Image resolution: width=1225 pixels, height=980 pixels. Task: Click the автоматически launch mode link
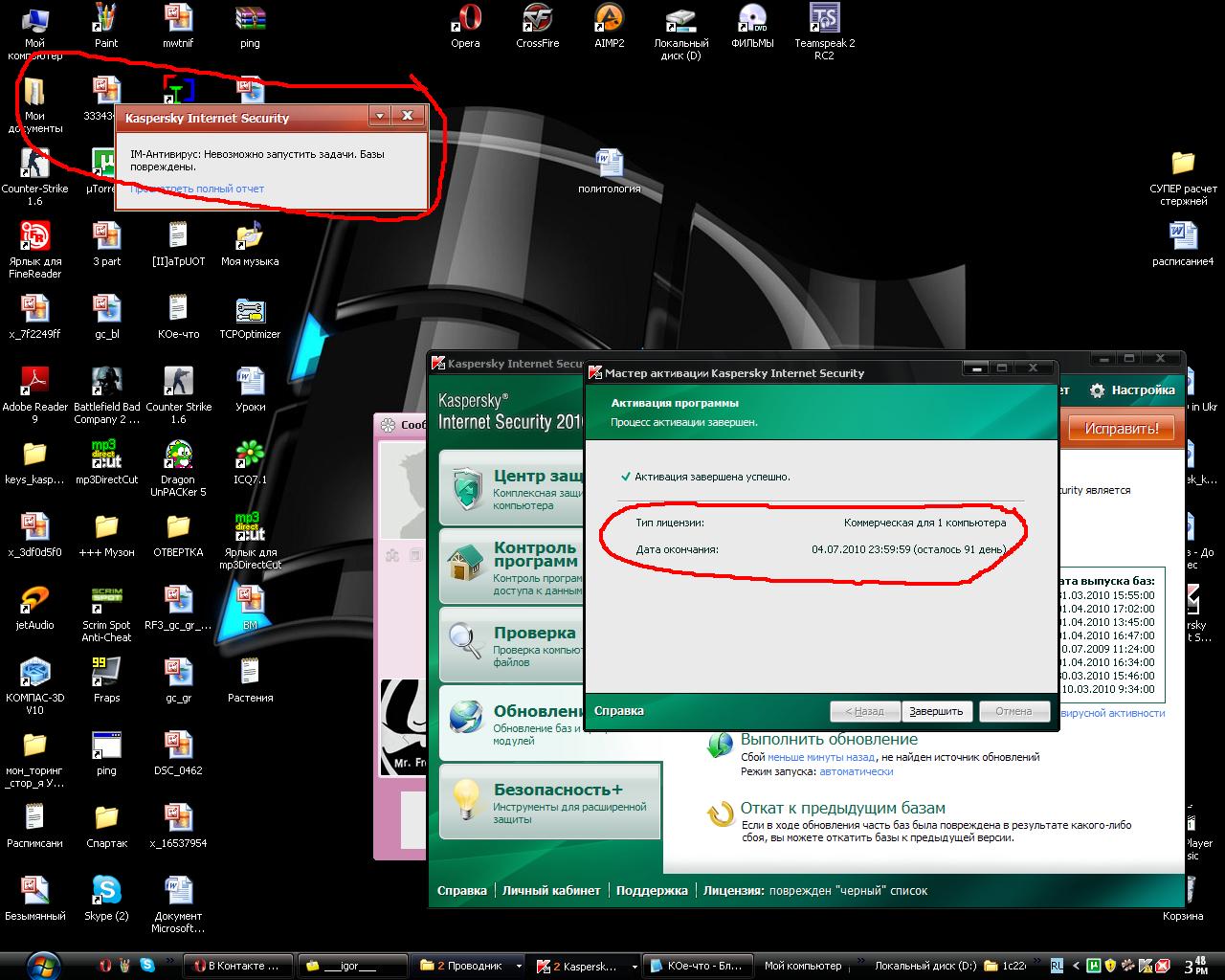[857, 771]
